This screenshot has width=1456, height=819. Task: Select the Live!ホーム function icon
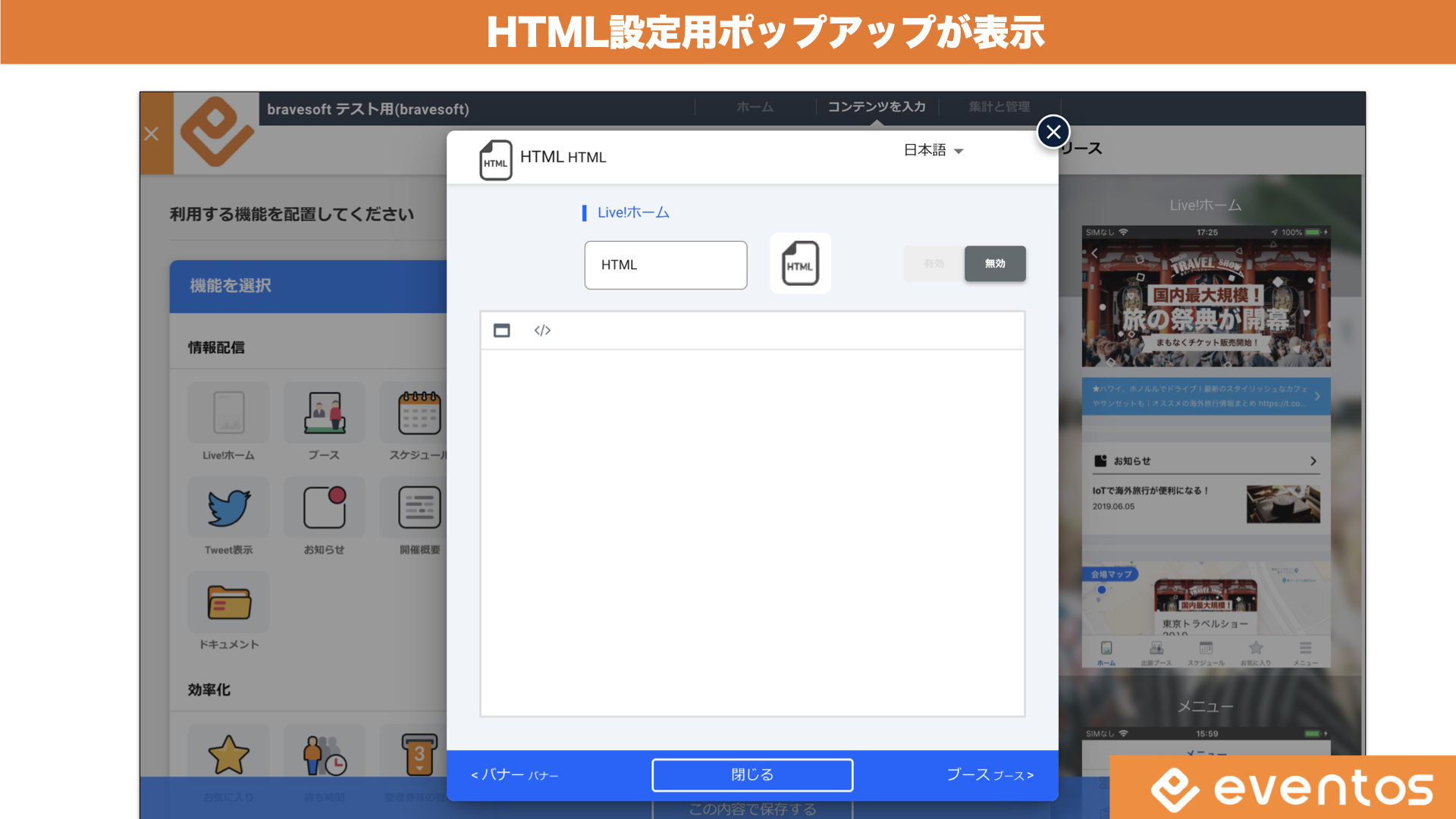coord(228,413)
